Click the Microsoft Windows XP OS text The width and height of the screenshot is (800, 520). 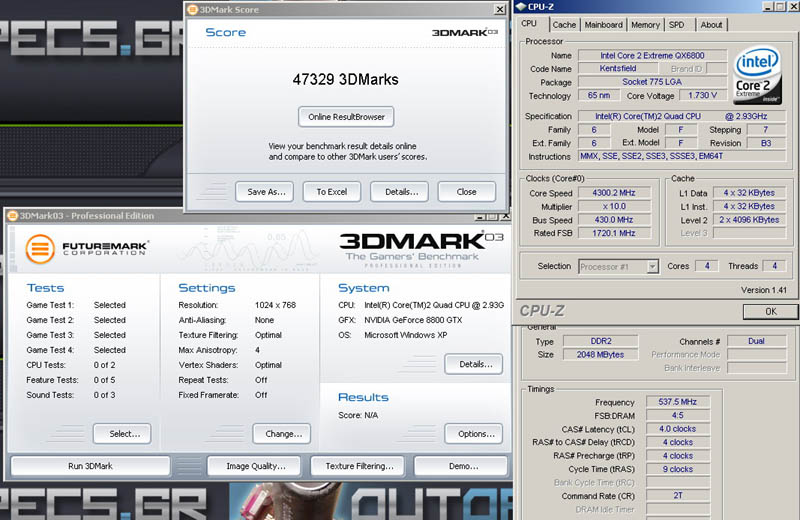(406, 335)
